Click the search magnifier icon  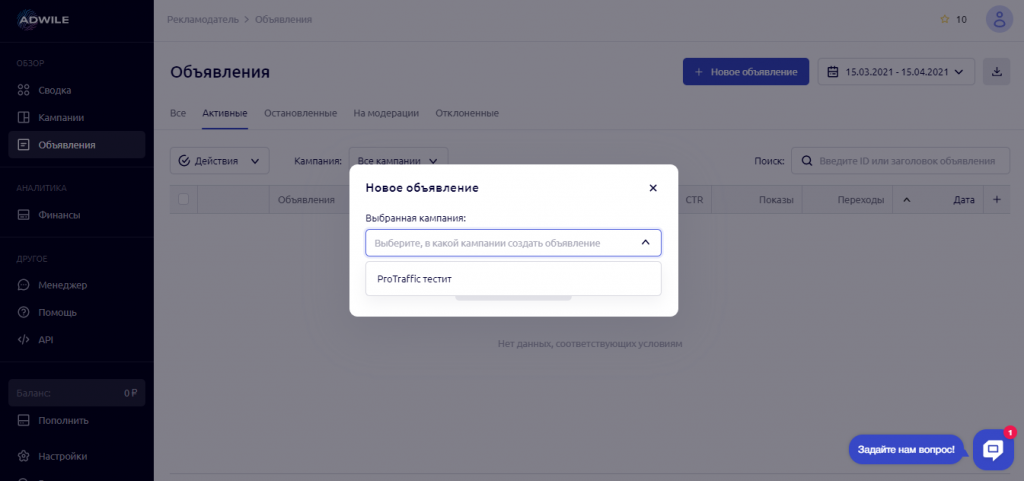click(x=805, y=160)
